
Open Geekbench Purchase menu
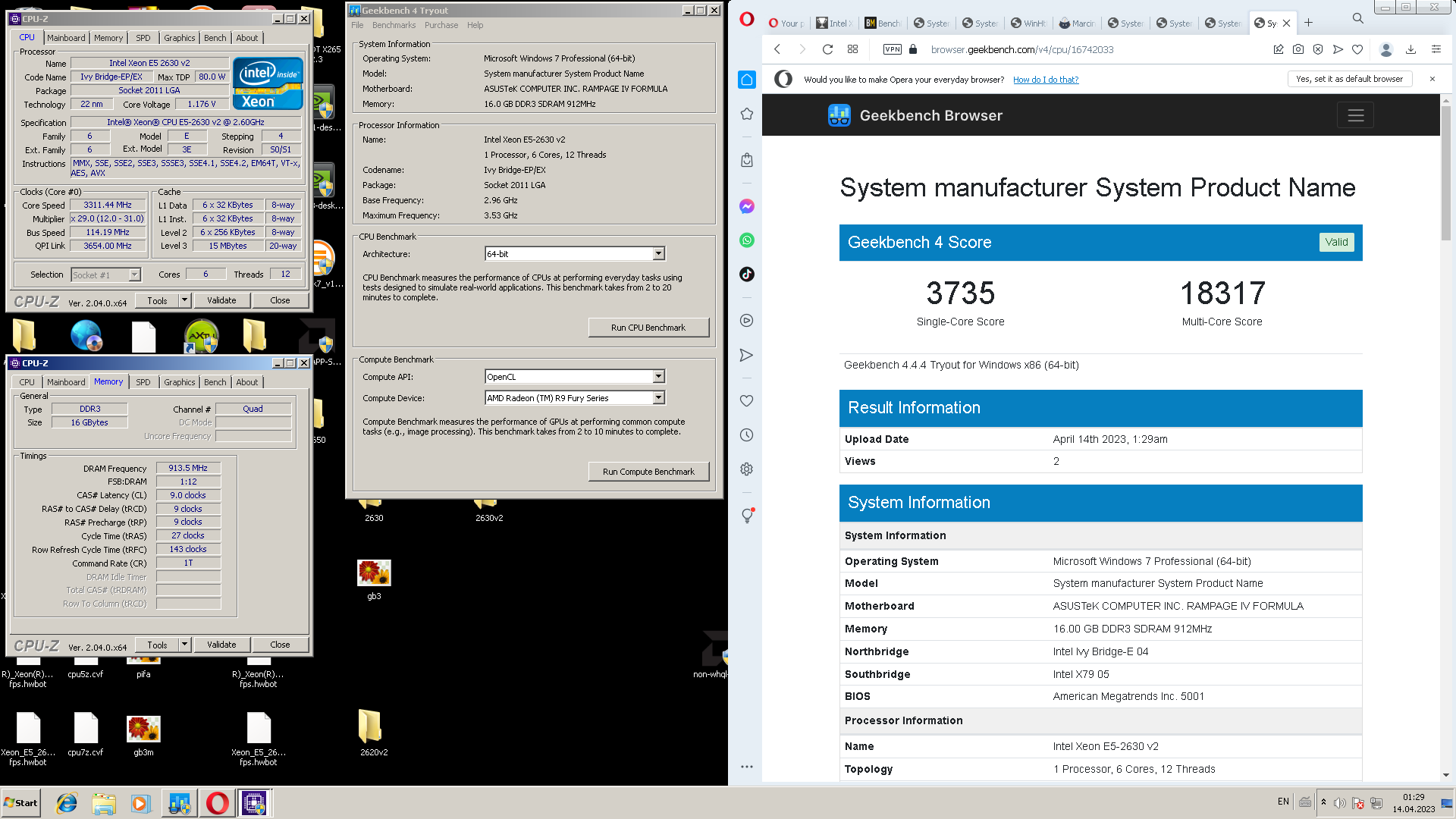click(x=441, y=25)
